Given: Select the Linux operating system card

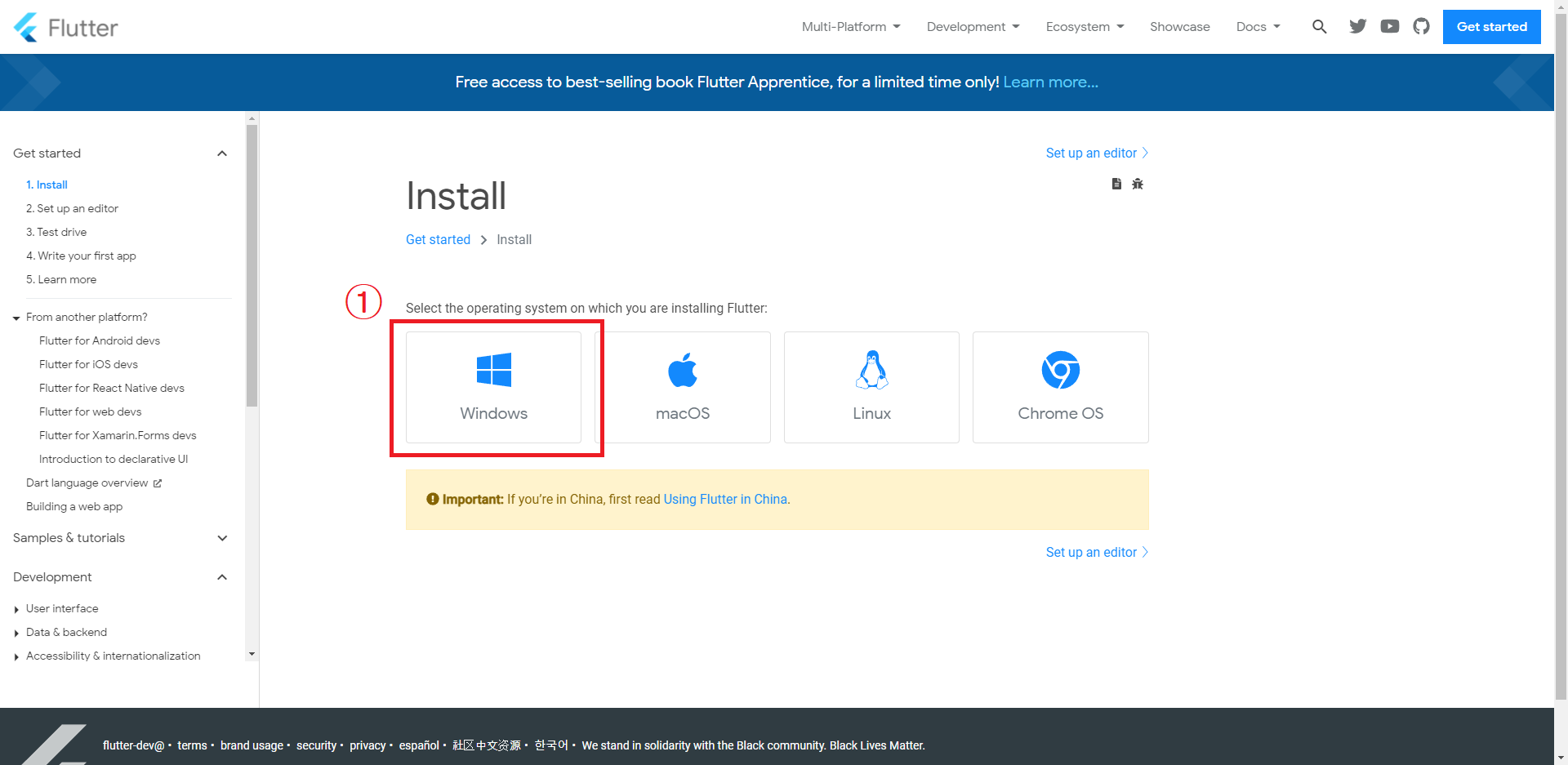Looking at the screenshot, I should pyautogui.click(x=871, y=387).
